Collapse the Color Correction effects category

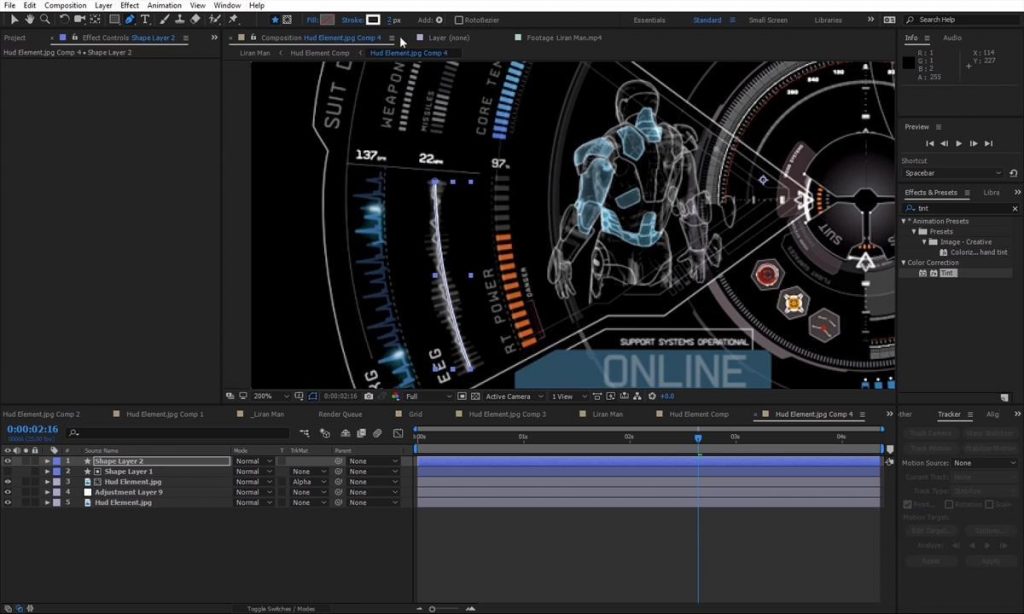904,263
